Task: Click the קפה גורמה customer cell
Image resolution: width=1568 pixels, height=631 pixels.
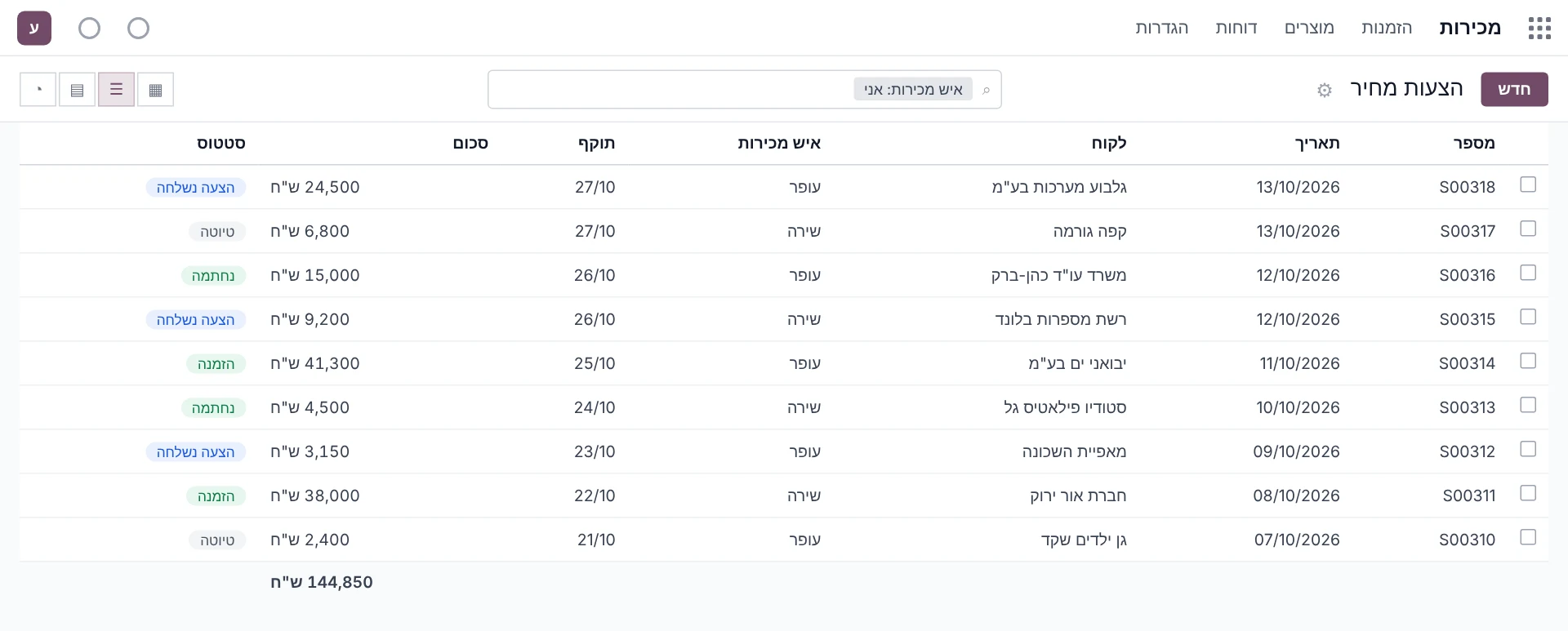Action: click(x=1090, y=231)
